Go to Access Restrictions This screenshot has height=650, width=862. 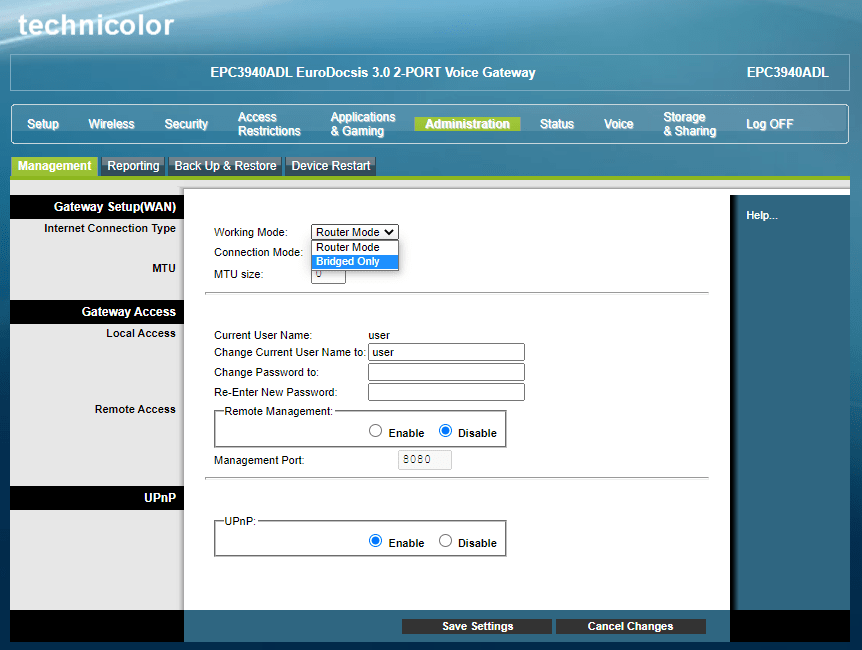(269, 124)
